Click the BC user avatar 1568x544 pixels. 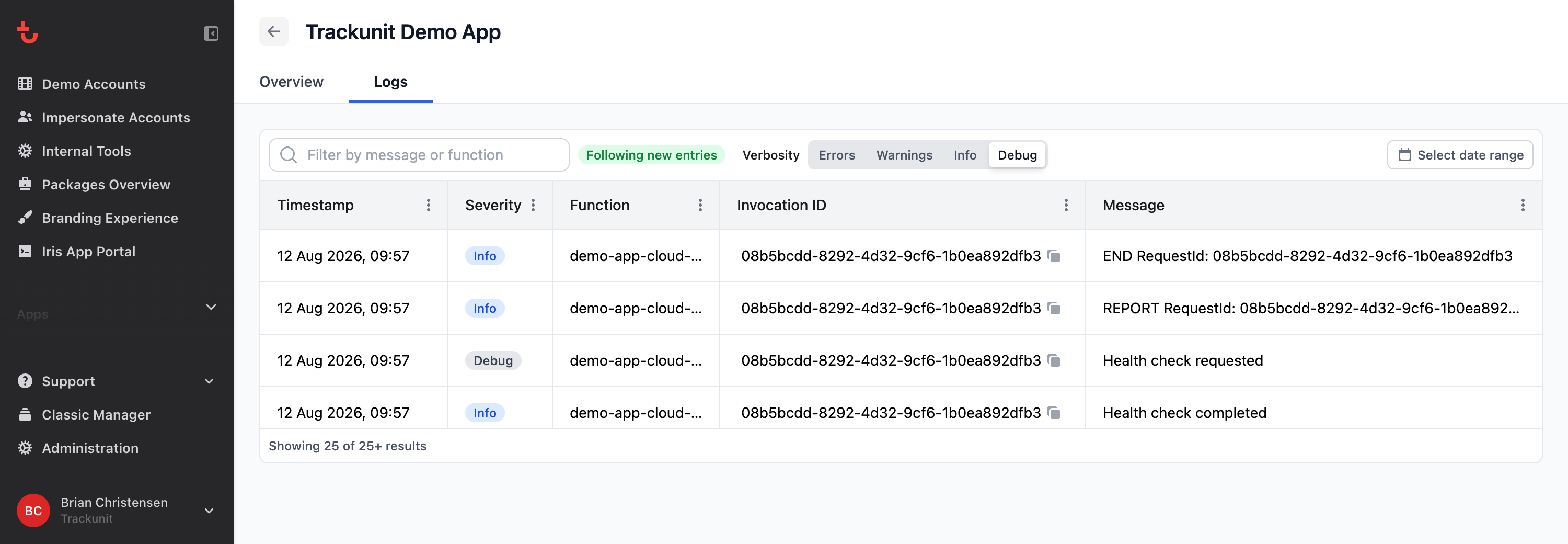click(33, 511)
